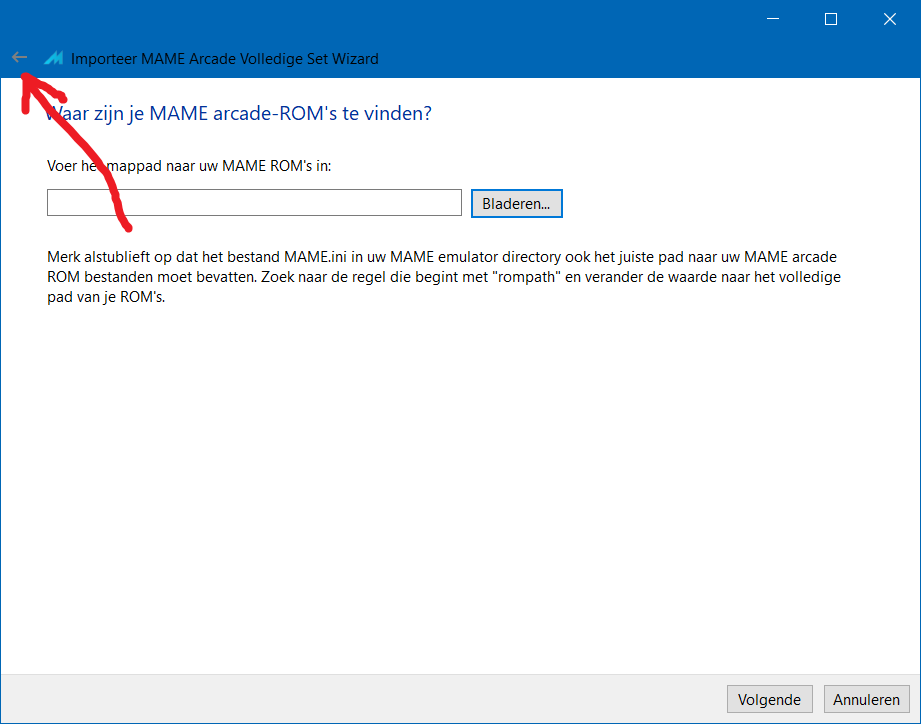Close the import wizard window
This screenshot has height=724, width=921.
tap(890, 19)
